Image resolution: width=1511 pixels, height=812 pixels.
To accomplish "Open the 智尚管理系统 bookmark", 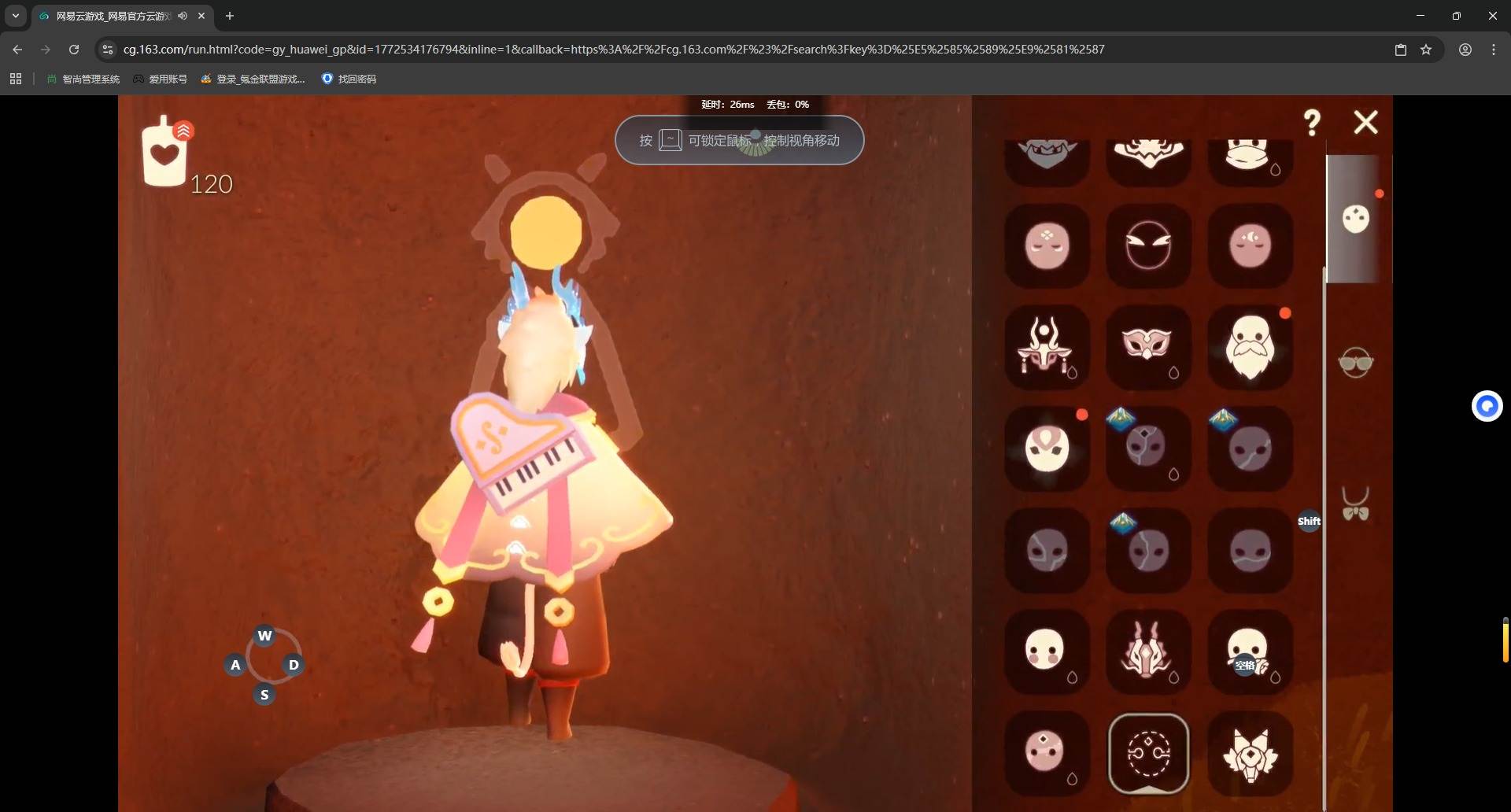I will [83, 79].
